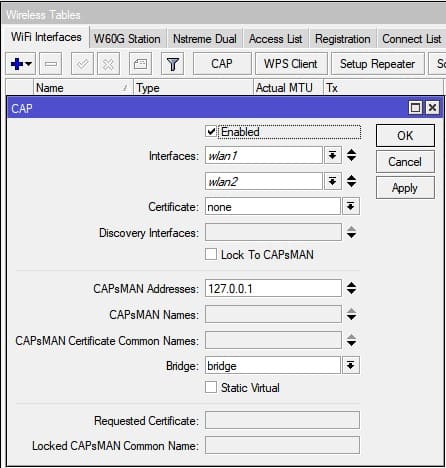Open the wlan1 interface dropdown
Screen dimensions: 446x468
(332, 155)
